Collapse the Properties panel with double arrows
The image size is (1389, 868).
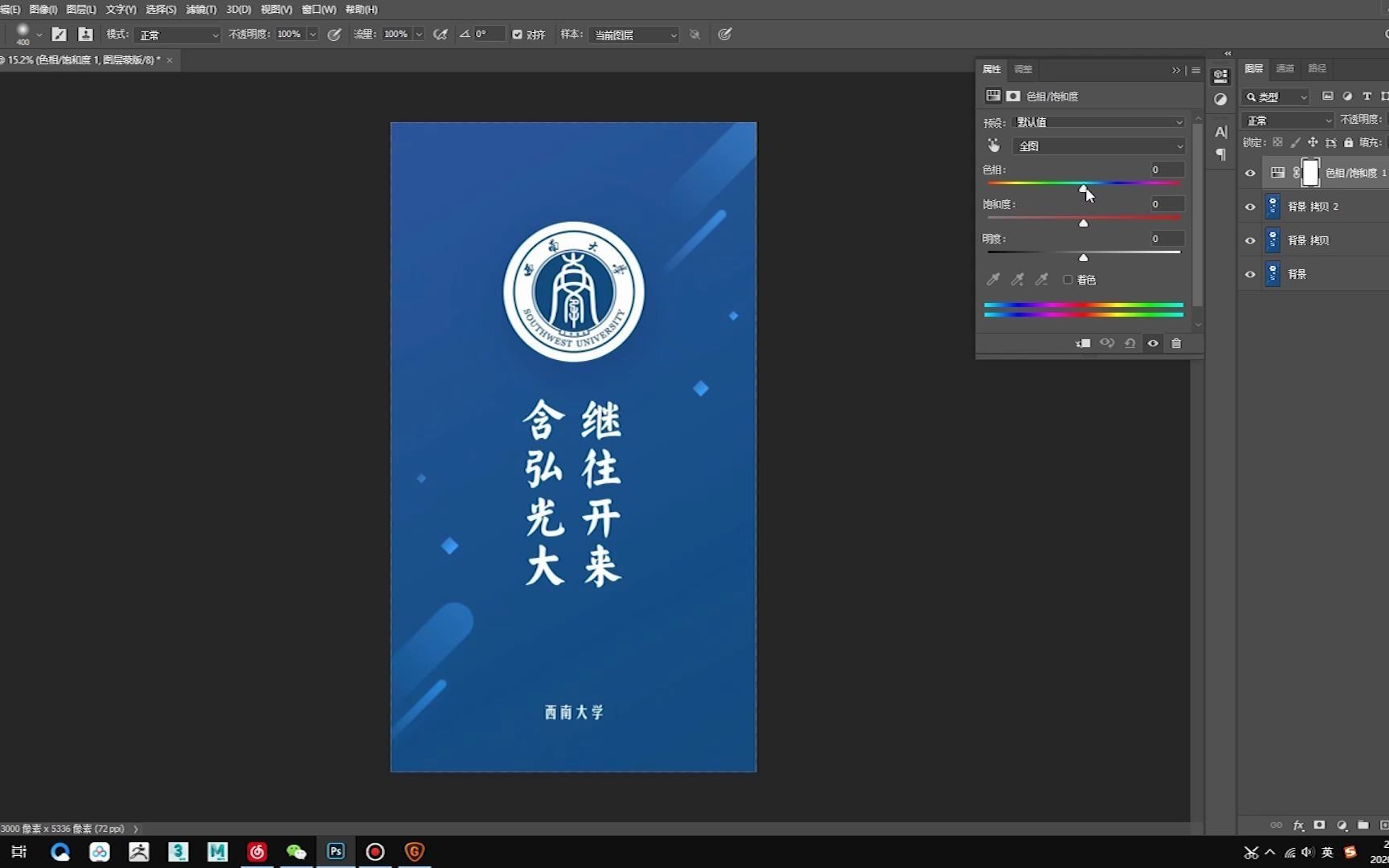[1176, 70]
